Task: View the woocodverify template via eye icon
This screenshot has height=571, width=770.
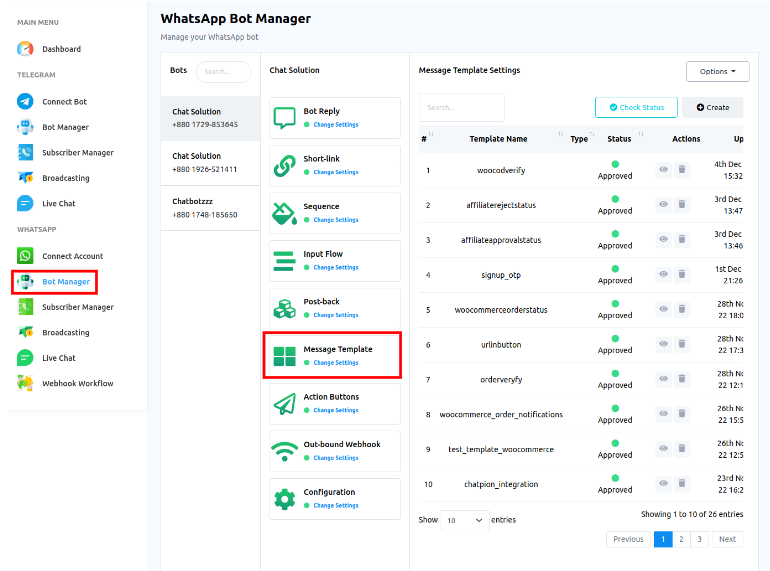Action: point(663,169)
